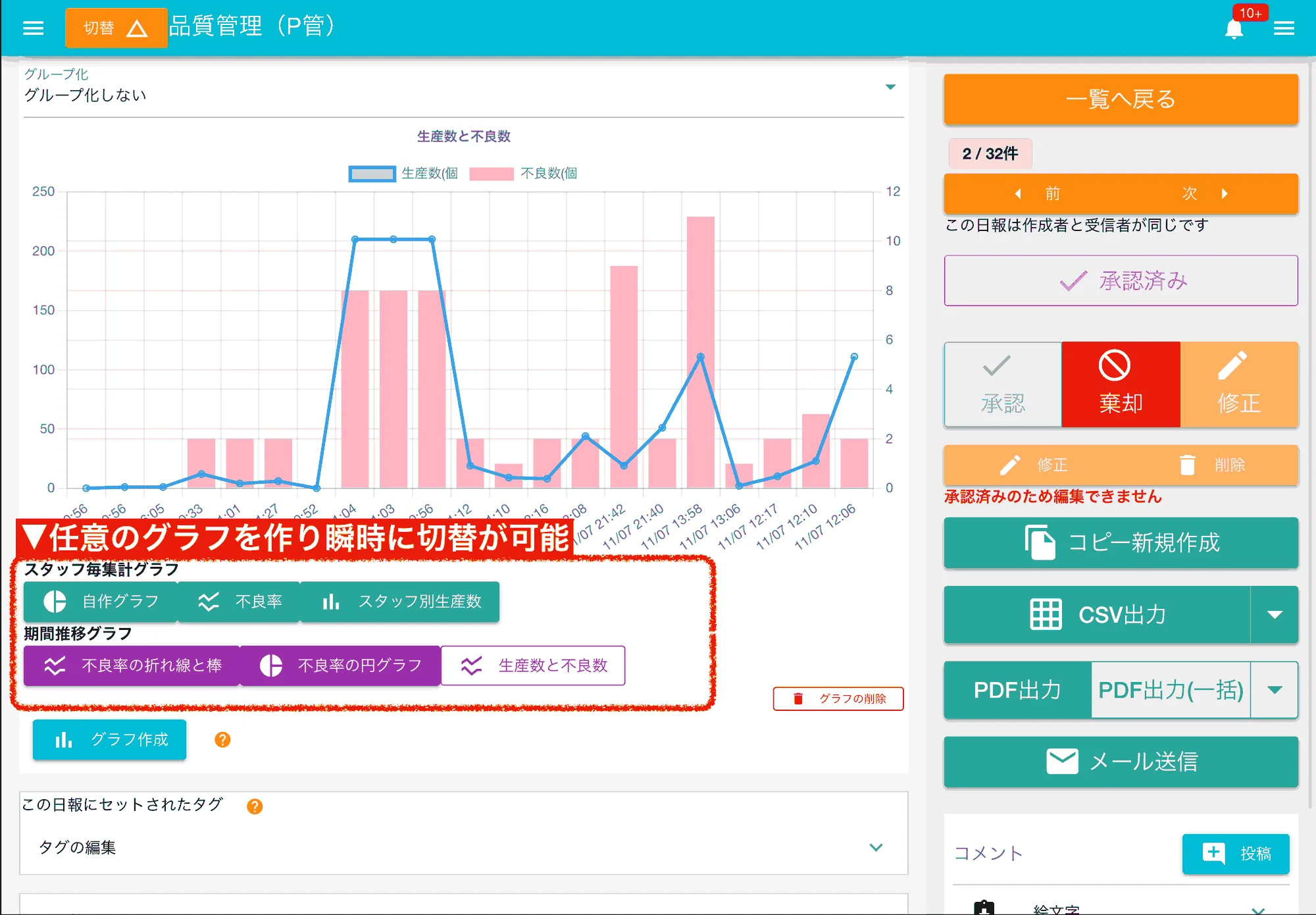Click the 一覧へ戻る button
The width and height of the screenshot is (1316, 915).
[1120, 99]
